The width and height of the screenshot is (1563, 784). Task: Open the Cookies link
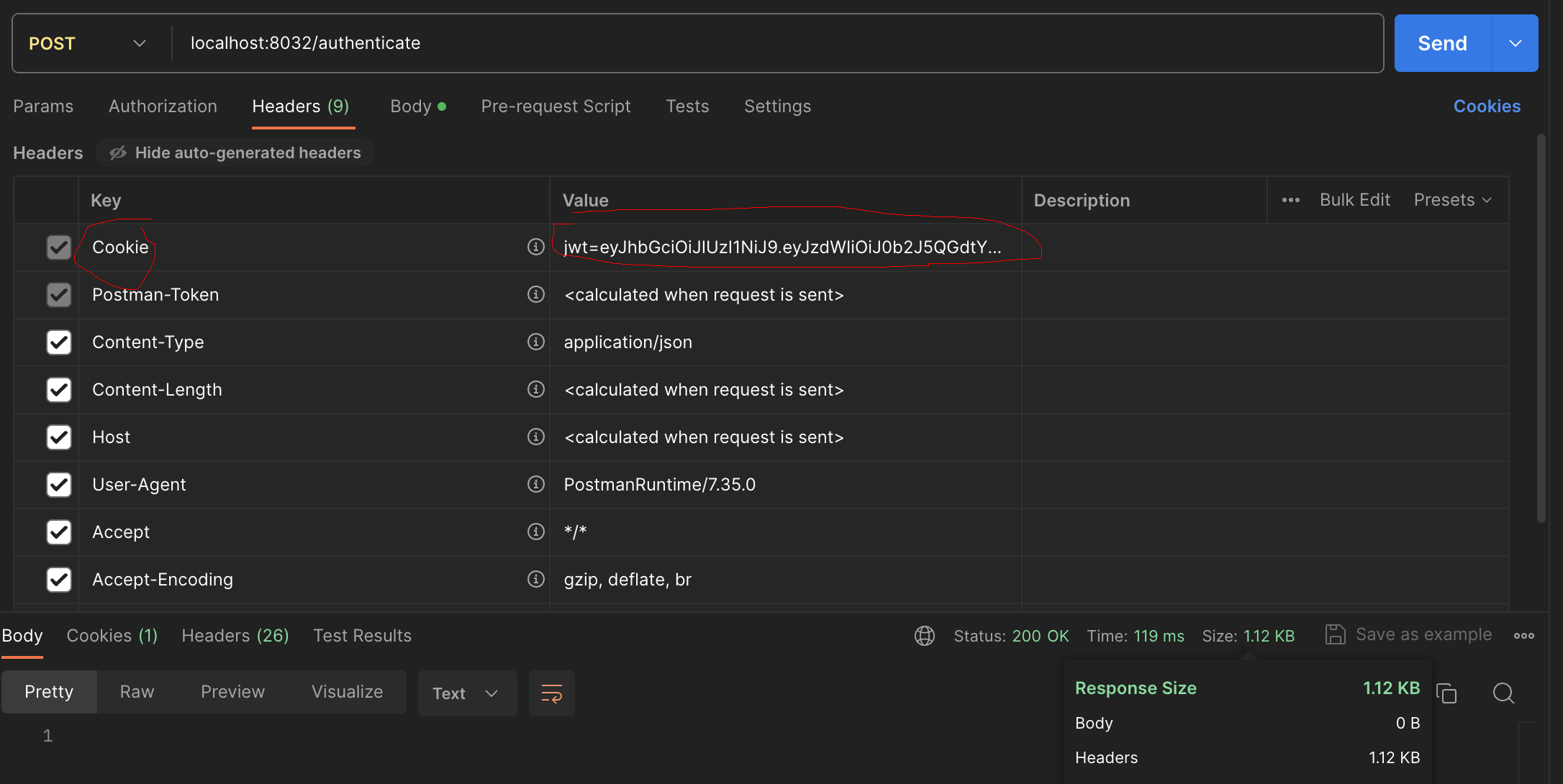[1487, 106]
